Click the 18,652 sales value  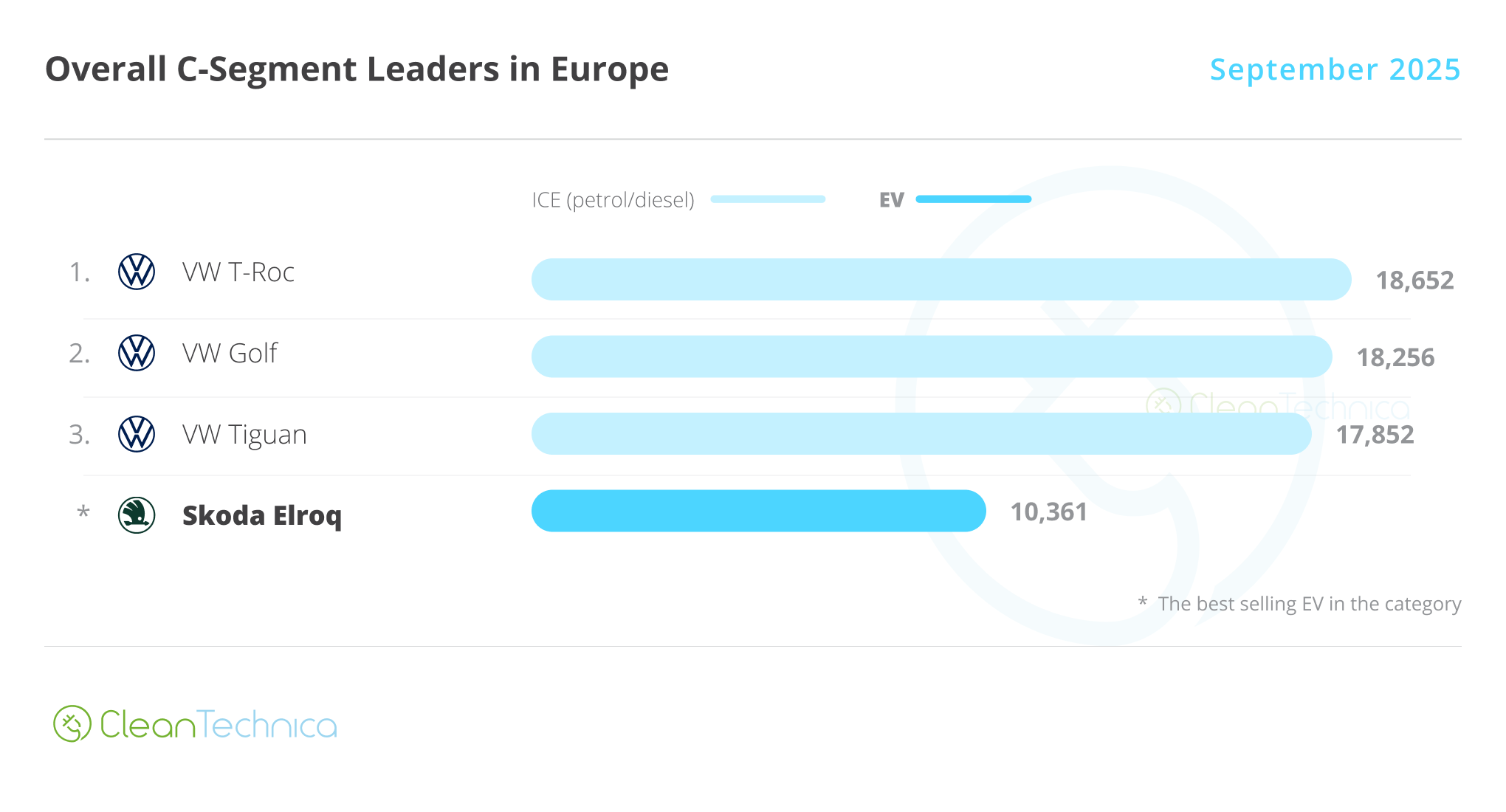pyautogui.click(x=1414, y=281)
